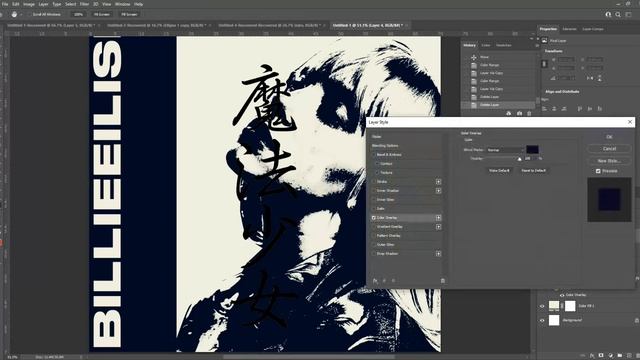Open the fx styles menu in Layer Style
Viewport: 640px width, 360px height.
tap(375, 281)
